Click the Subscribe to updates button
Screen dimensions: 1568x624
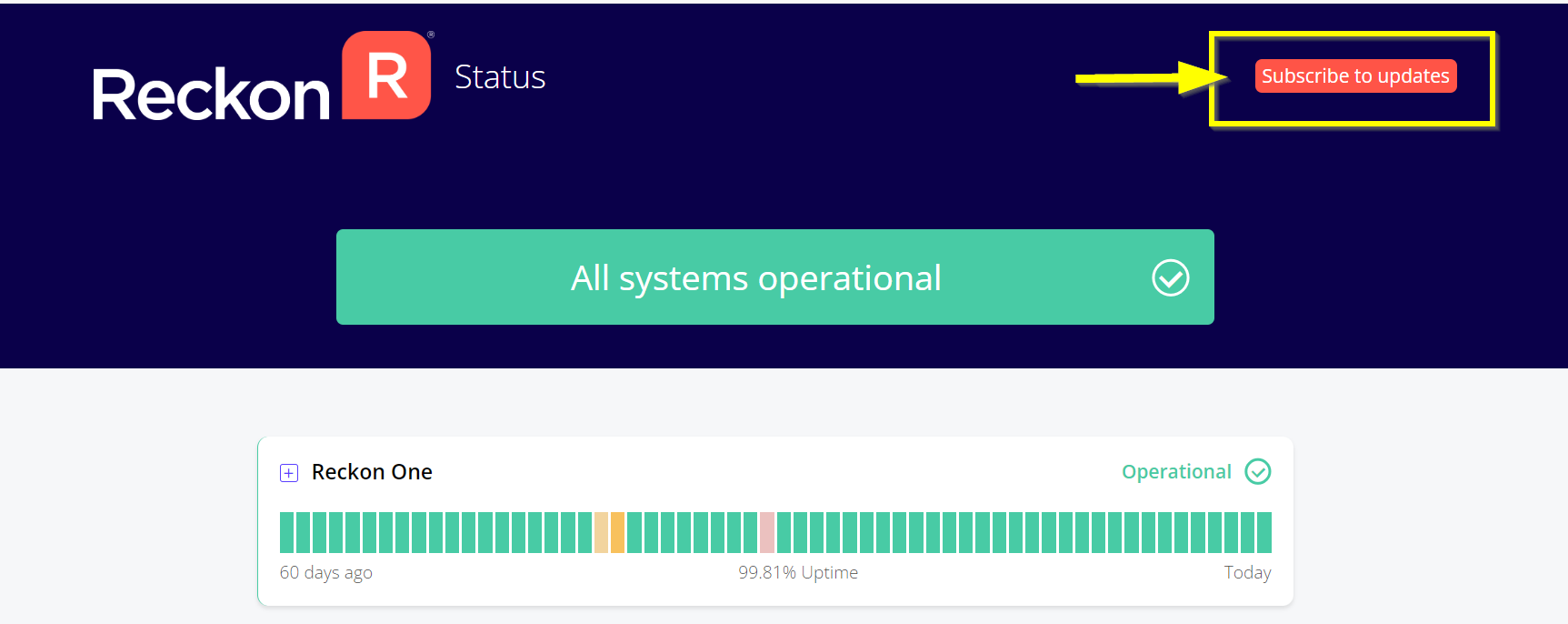(x=1355, y=76)
